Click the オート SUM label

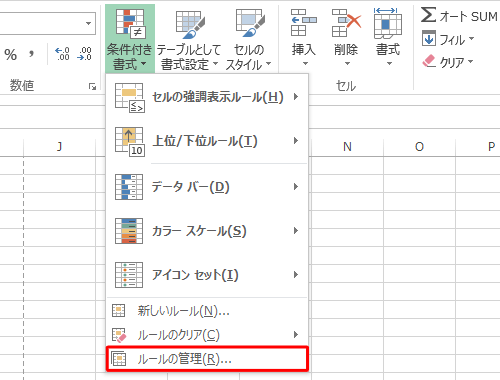pyautogui.click(x=469, y=16)
